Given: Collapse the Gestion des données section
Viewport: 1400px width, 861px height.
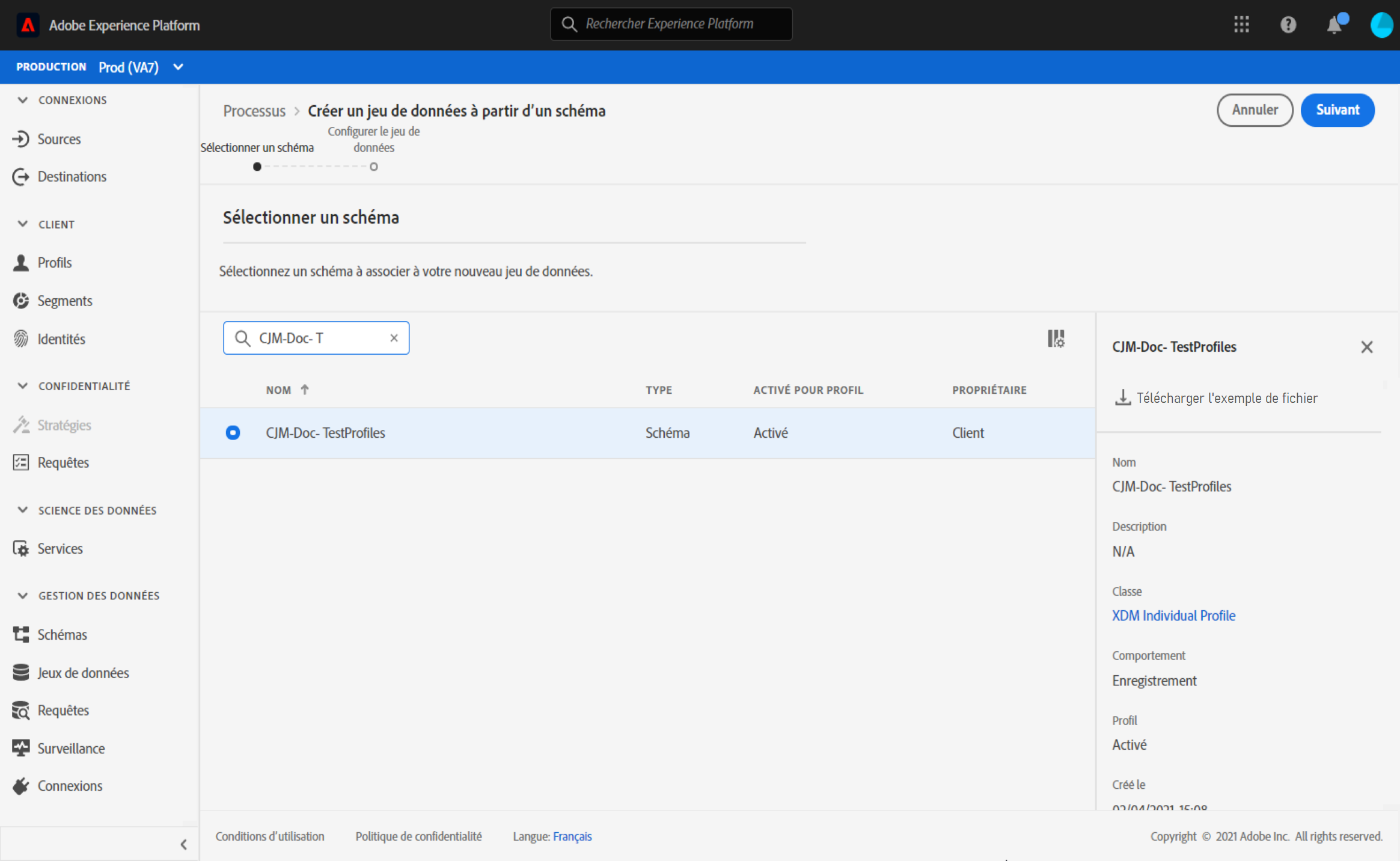Looking at the screenshot, I should pyautogui.click(x=23, y=595).
